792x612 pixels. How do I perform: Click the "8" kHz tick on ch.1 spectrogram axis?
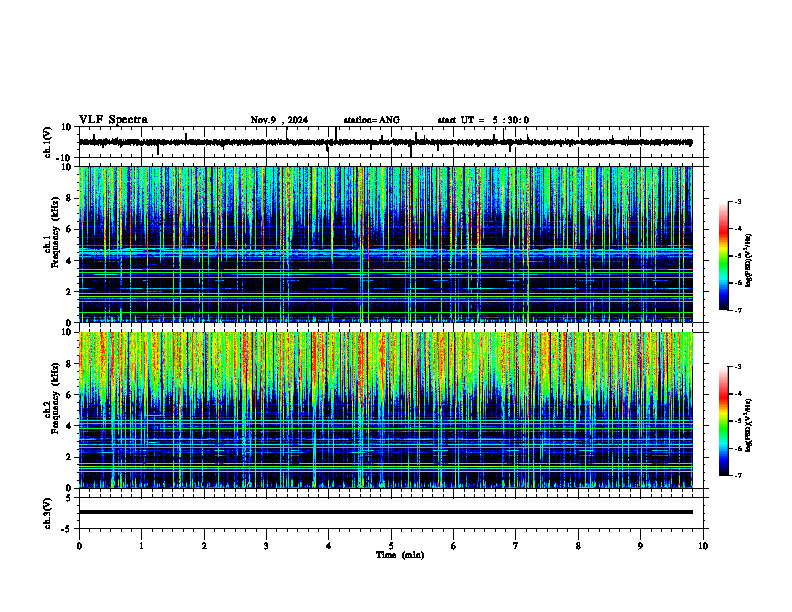(x=69, y=198)
